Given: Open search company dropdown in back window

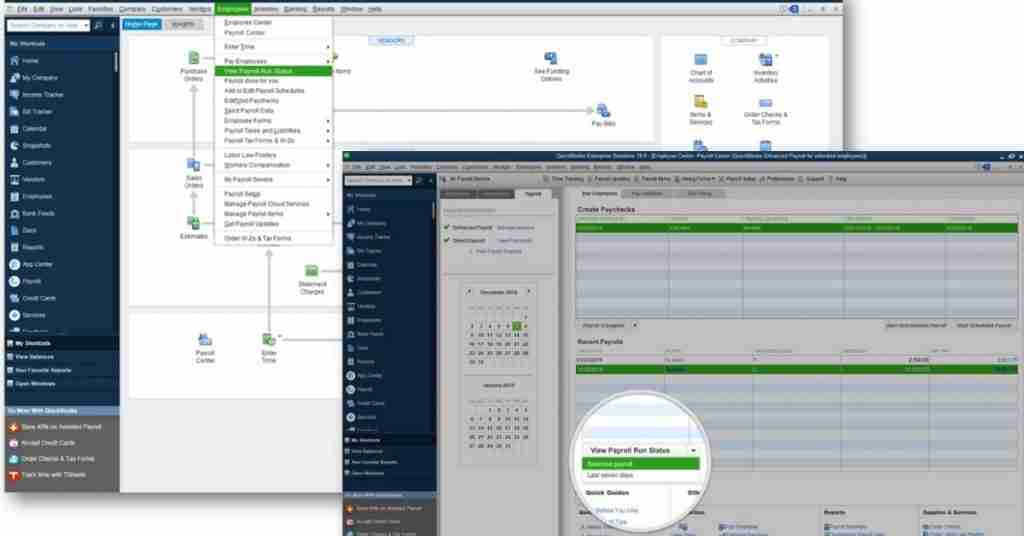Looking at the screenshot, I should pos(86,25).
